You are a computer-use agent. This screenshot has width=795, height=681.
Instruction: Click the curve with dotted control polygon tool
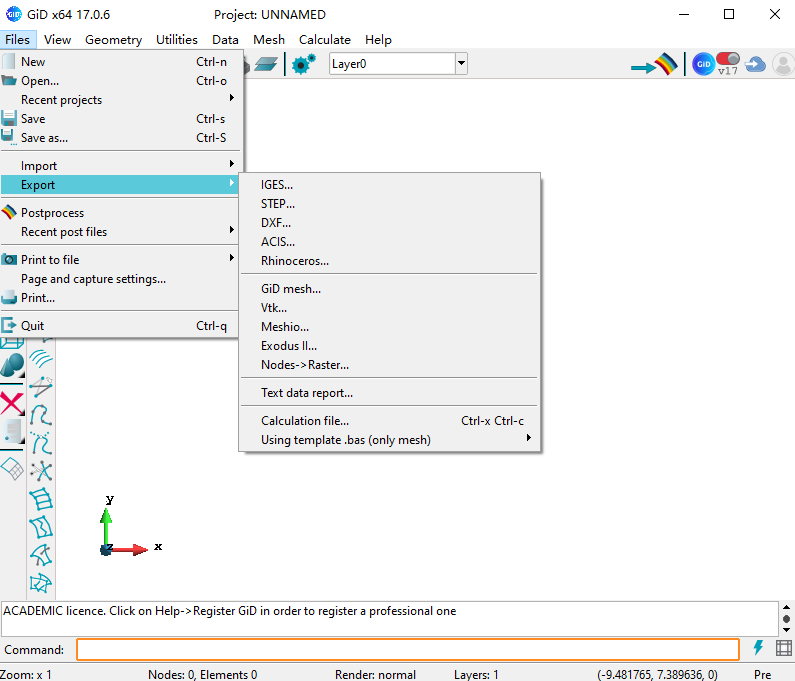(41, 443)
